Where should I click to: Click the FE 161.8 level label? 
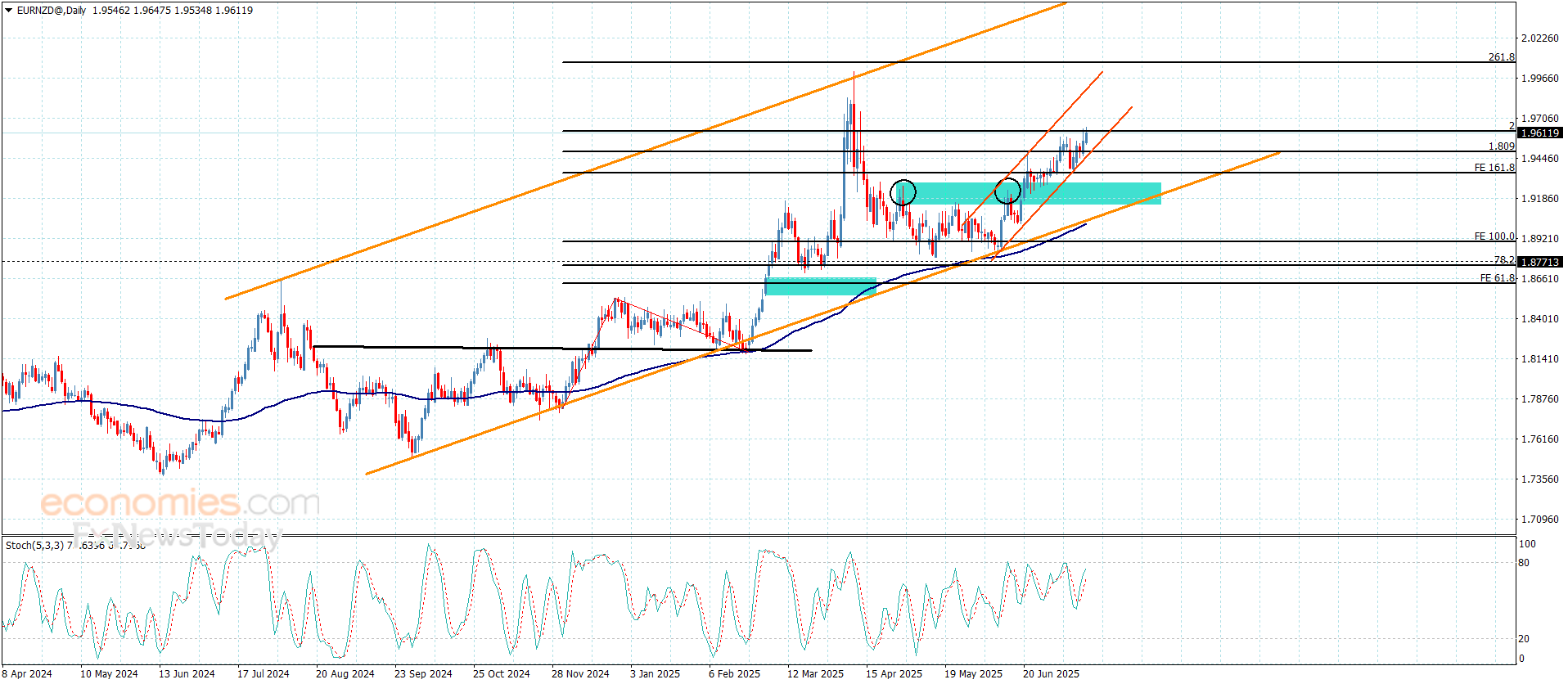1494,168
